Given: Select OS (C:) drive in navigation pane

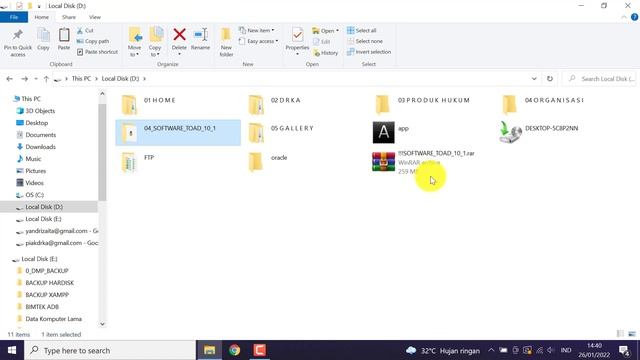Looking at the screenshot, I should click(x=34, y=195).
